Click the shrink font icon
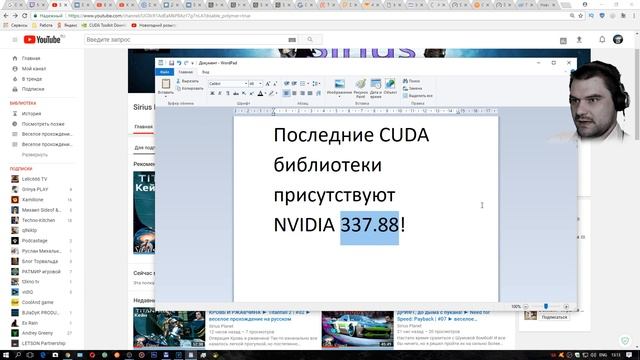The height and width of the screenshot is (360, 640). click(x=275, y=84)
